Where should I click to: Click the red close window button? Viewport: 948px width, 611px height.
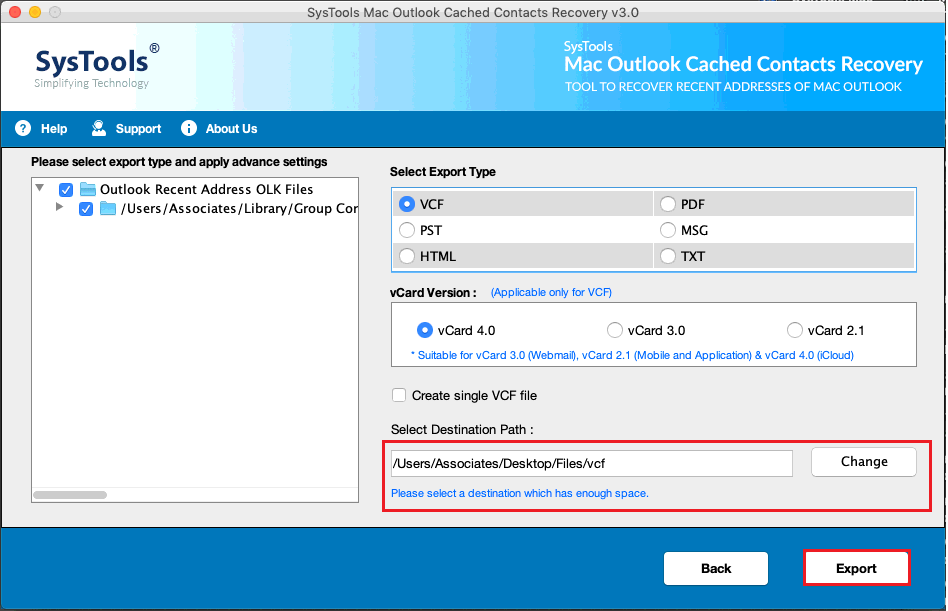coord(15,12)
